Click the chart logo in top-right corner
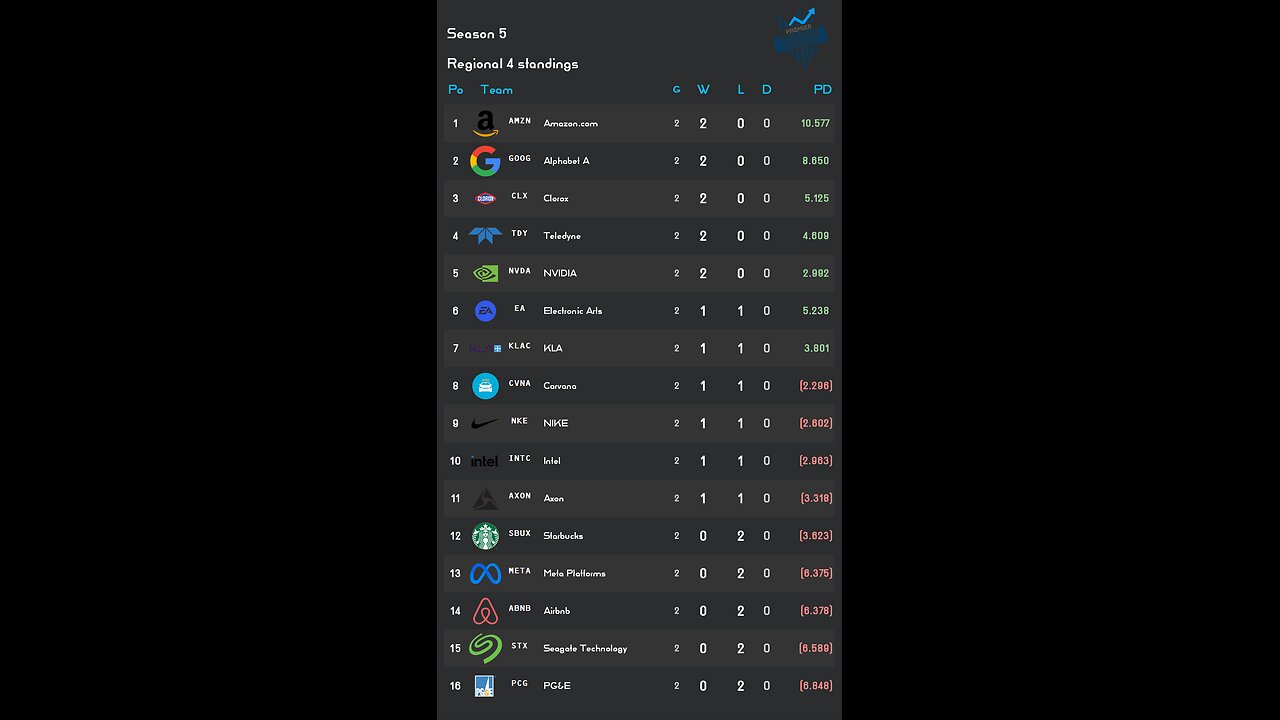 800,36
